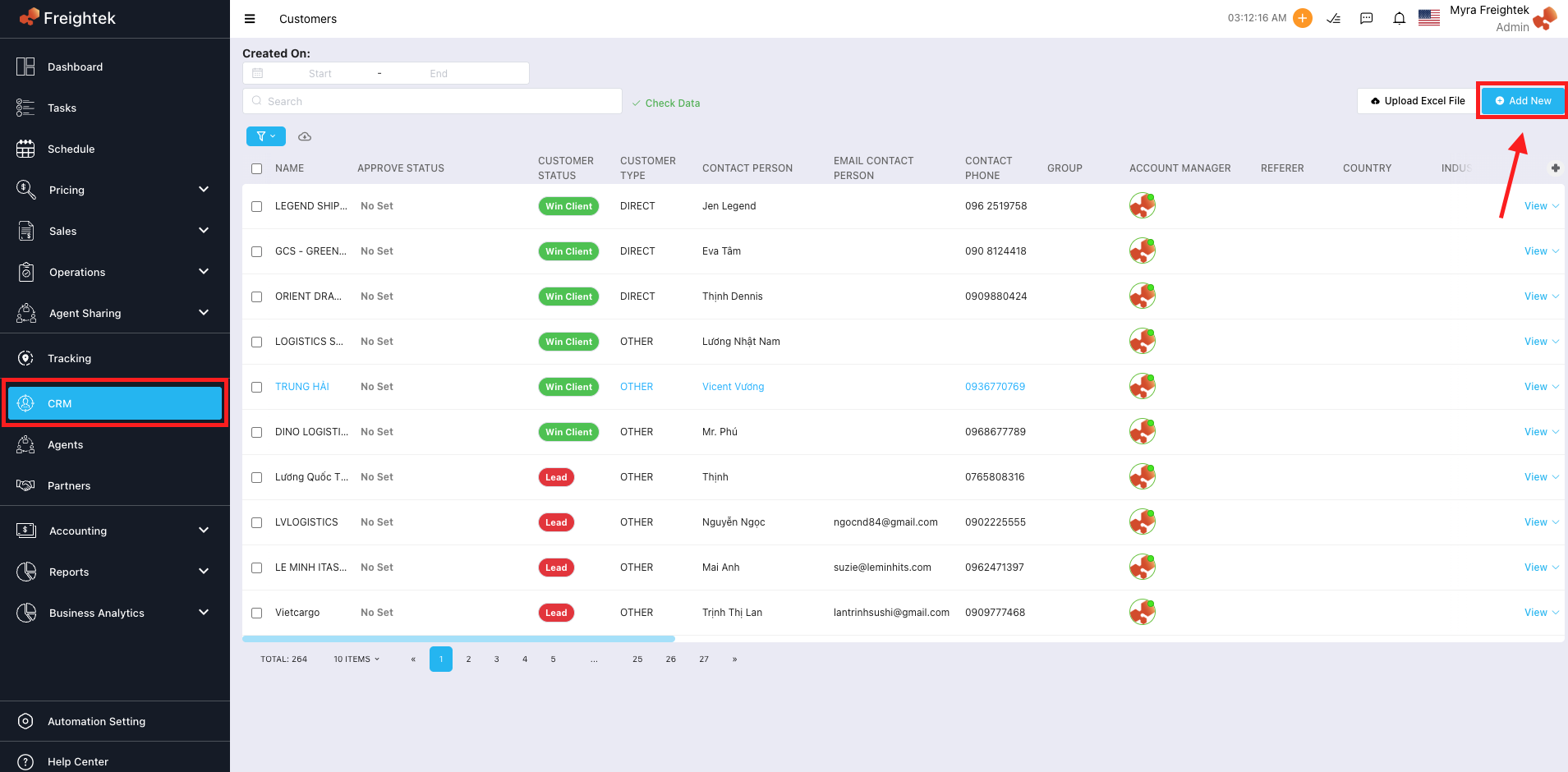1568x772 pixels.
Task: Open Myra Freightek profile avatar
Action: 1545,18
